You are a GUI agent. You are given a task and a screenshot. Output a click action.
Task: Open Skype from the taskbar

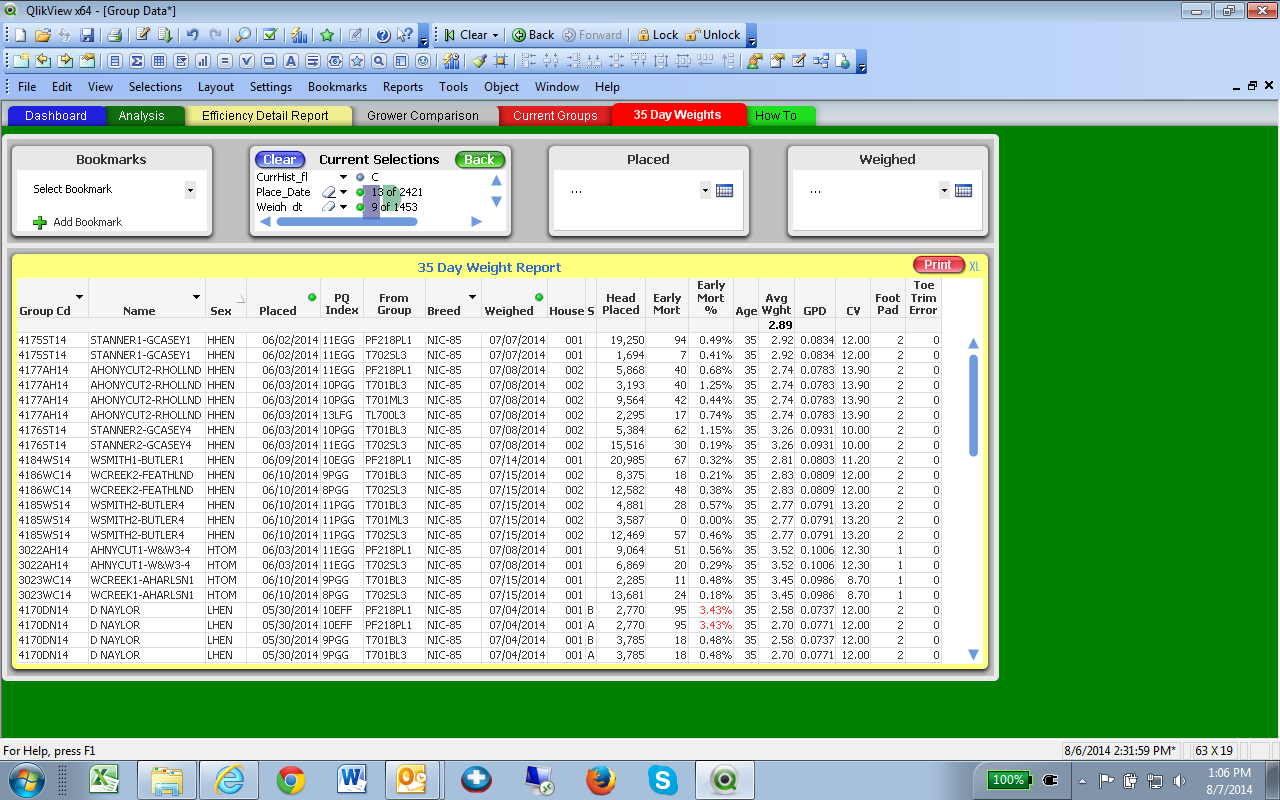click(662, 780)
